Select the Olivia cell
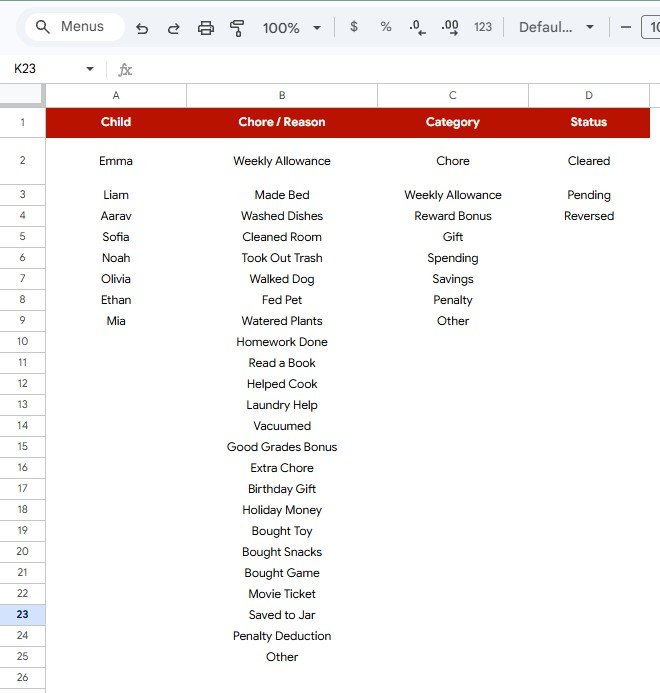Viewport: 660px width, 693px height. click(x=116, y=279)
